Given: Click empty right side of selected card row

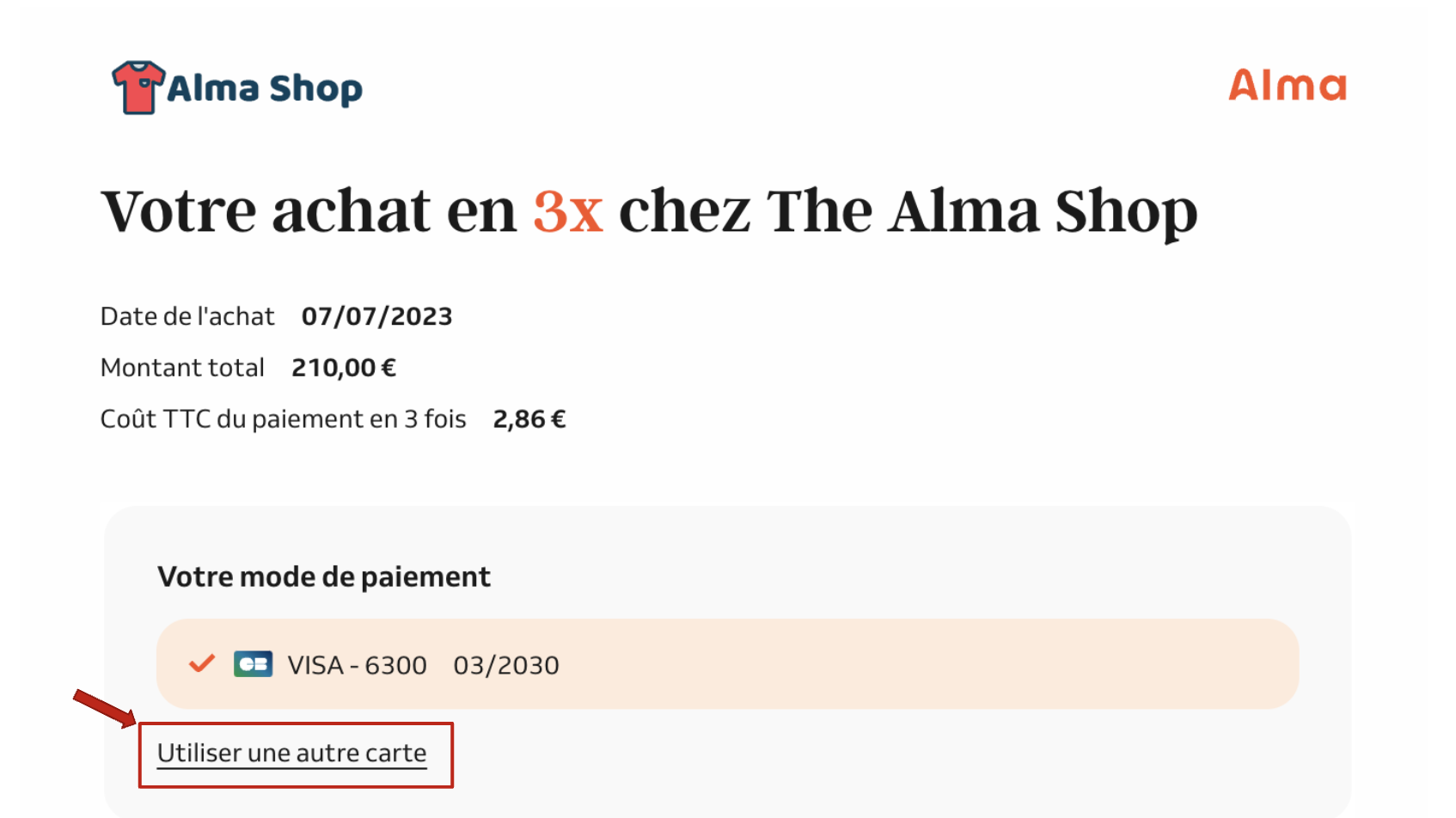Looking at the screenshot, I should click(945, 664).
